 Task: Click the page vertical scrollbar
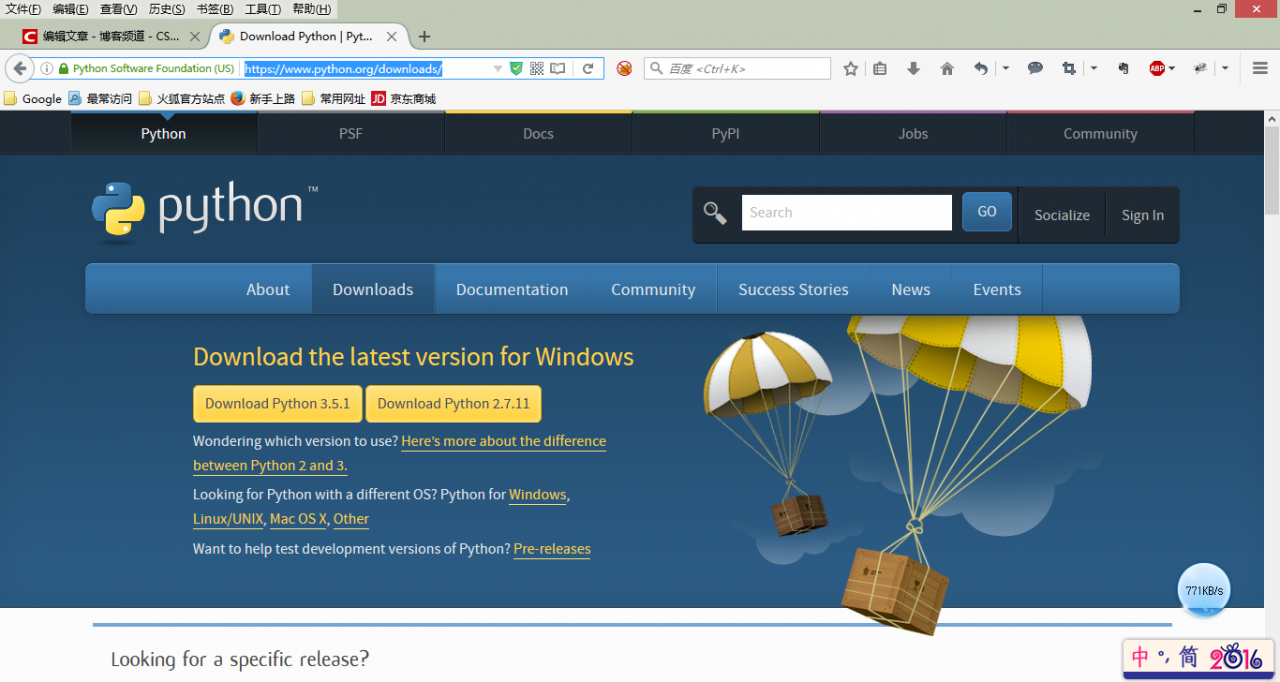coord(1272,396)
